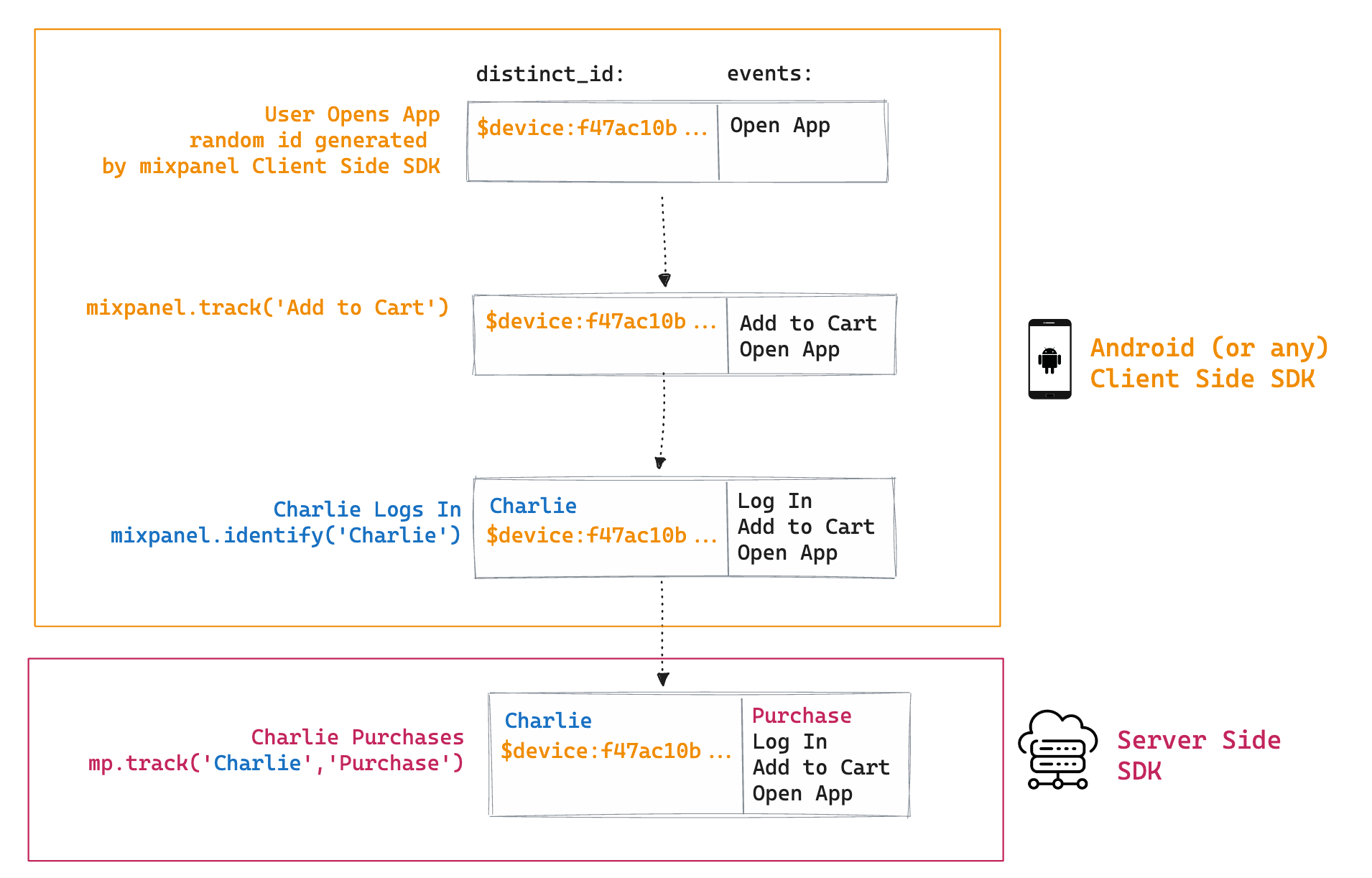
Task: Click 'Open App' in the Purchases row box
Action: 802,794
